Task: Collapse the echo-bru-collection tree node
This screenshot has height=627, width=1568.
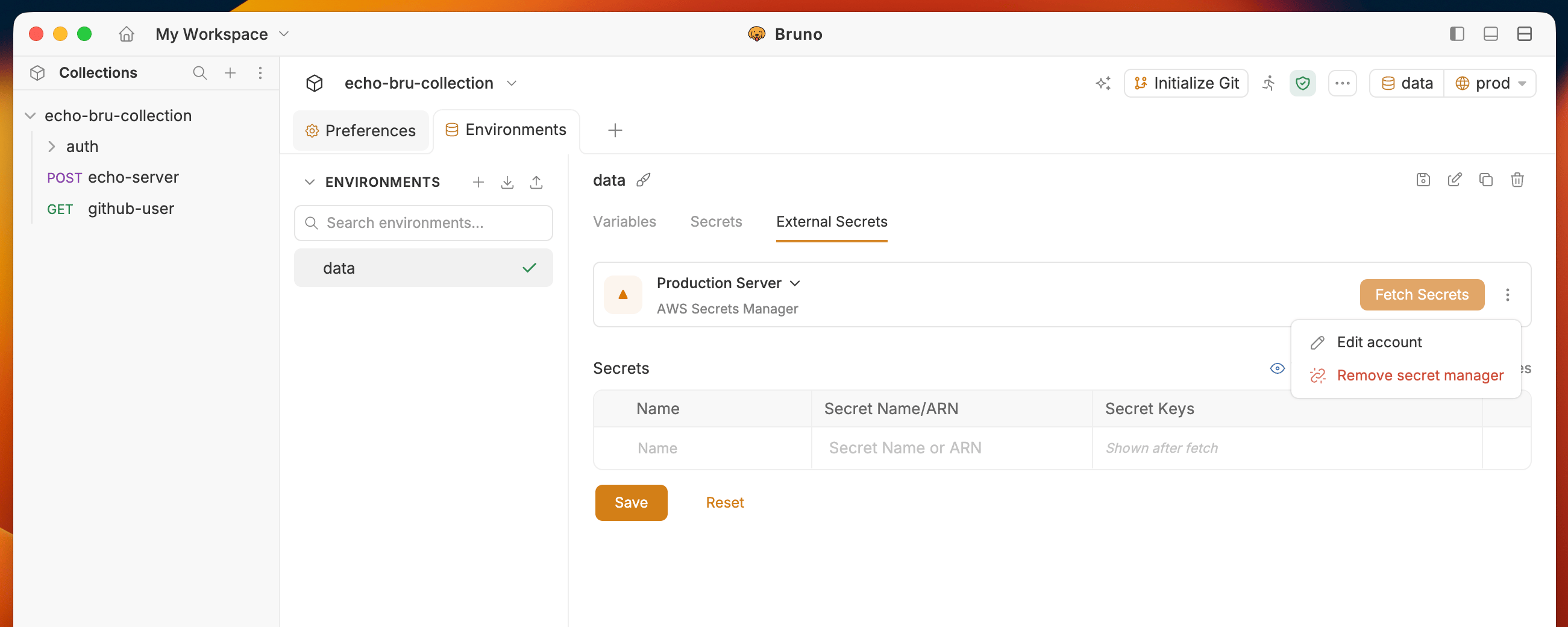Action: pyautogui.click(x=30, y=116)
